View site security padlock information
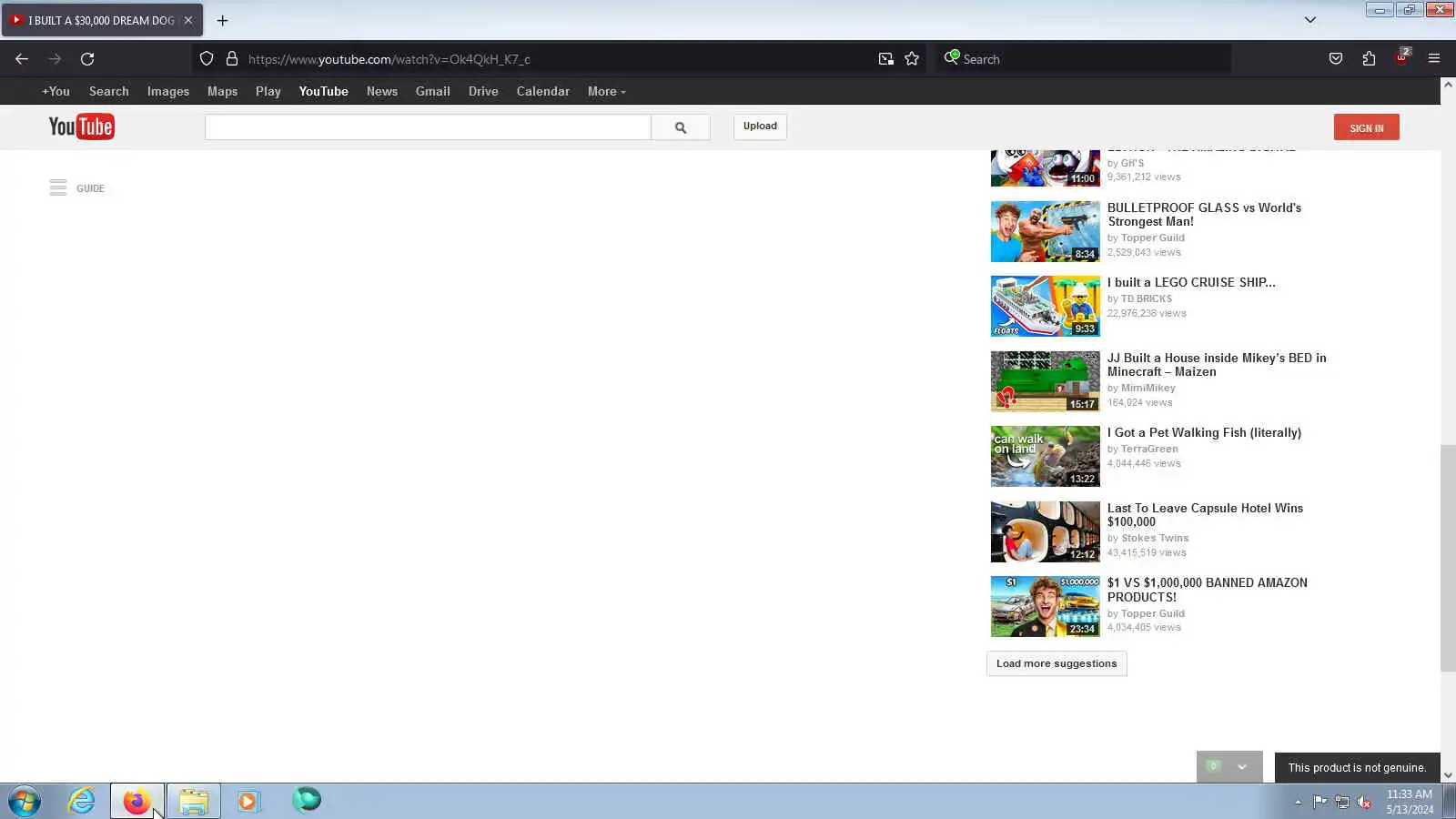The width and height of the screenshot is (1456, 819). point(232,59)
